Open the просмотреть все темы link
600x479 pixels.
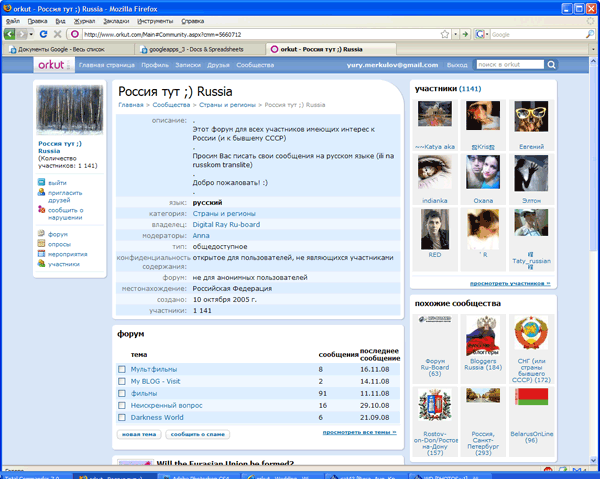(x=359, y=432)
